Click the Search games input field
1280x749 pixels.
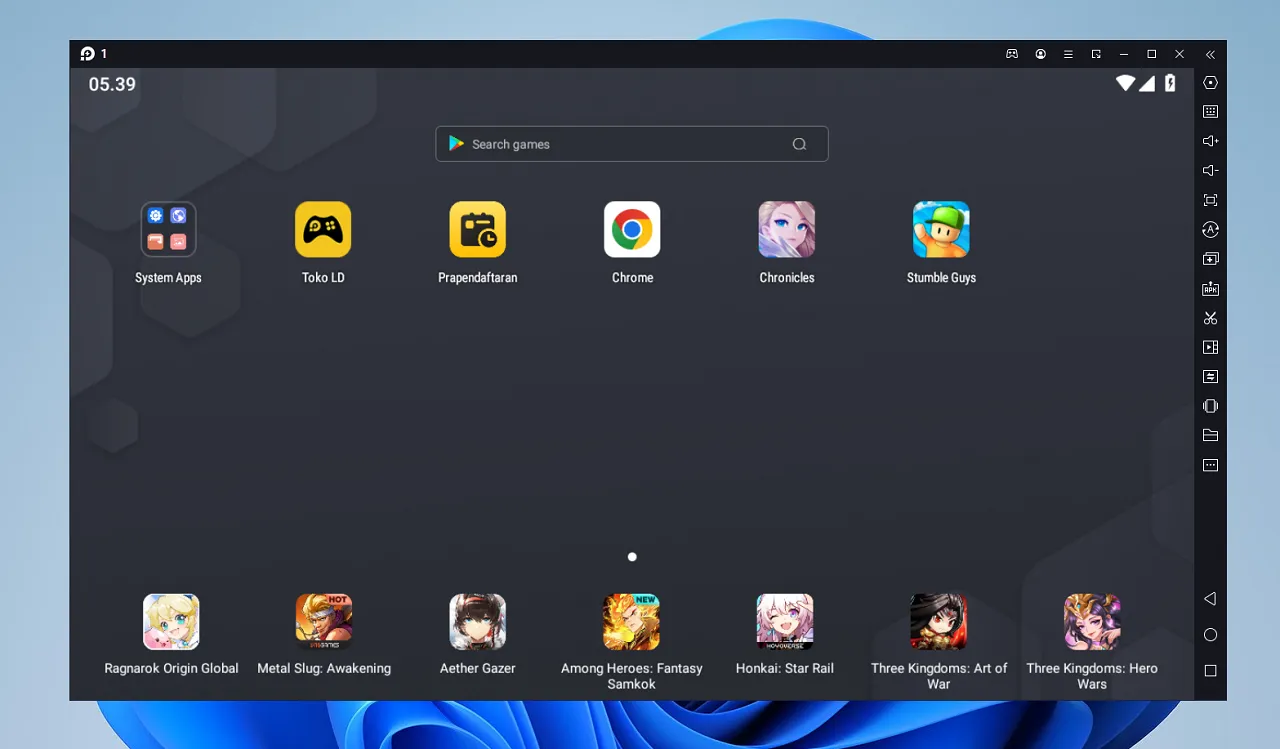click(x=620, y=144)
